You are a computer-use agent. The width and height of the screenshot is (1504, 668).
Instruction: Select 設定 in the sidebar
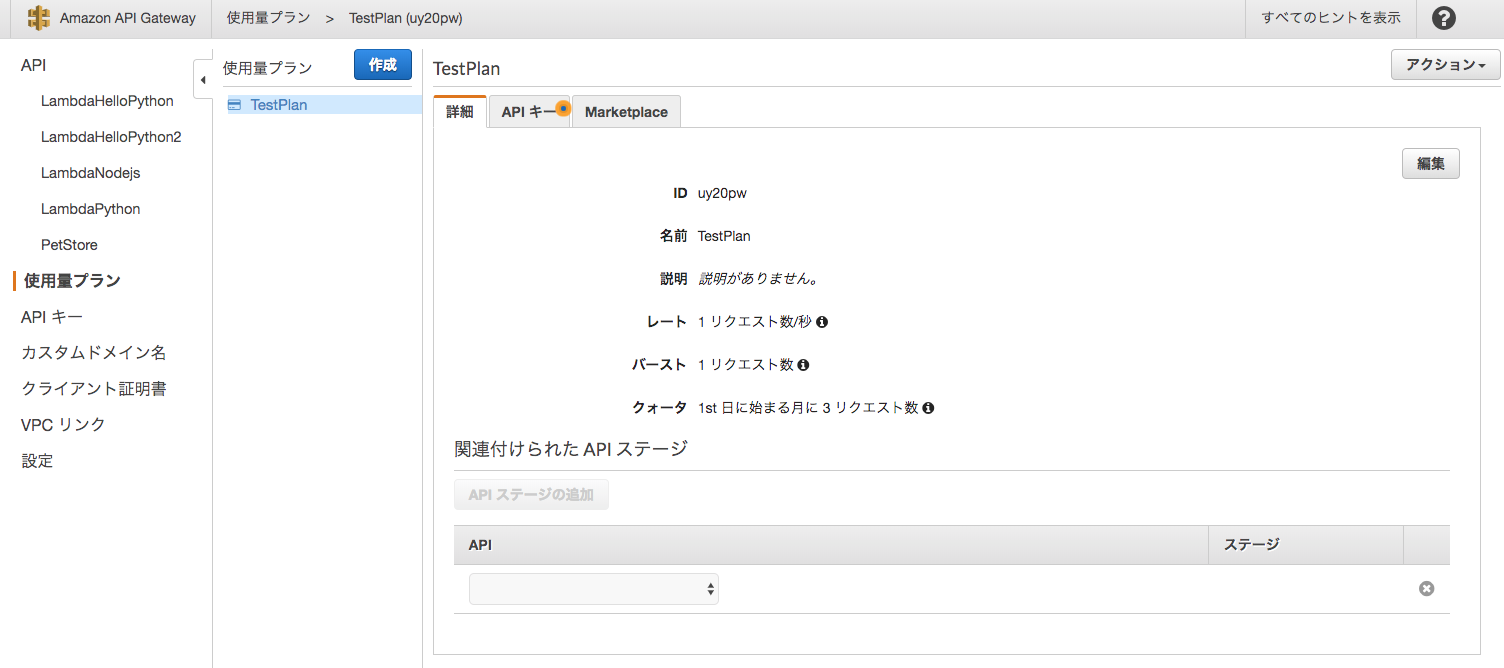[36, 460]
